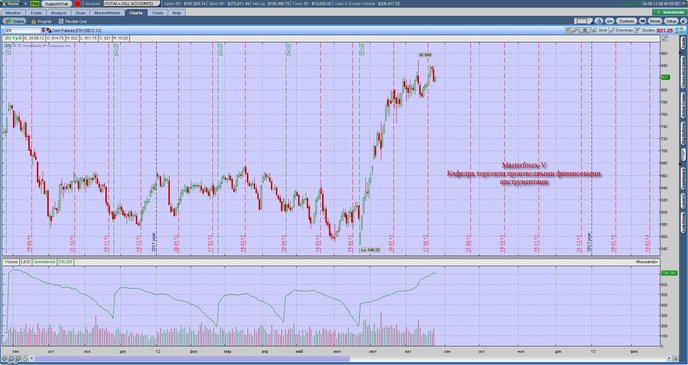Expand the /ZC 1 y D timeframe selector
The width and height of the screenshot is (688, 365).
point(13,39)
